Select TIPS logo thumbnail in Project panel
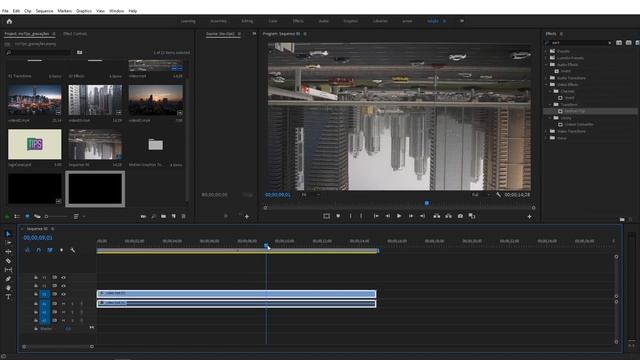Screen dimensions: 640x360 click(x=35, y=144)
